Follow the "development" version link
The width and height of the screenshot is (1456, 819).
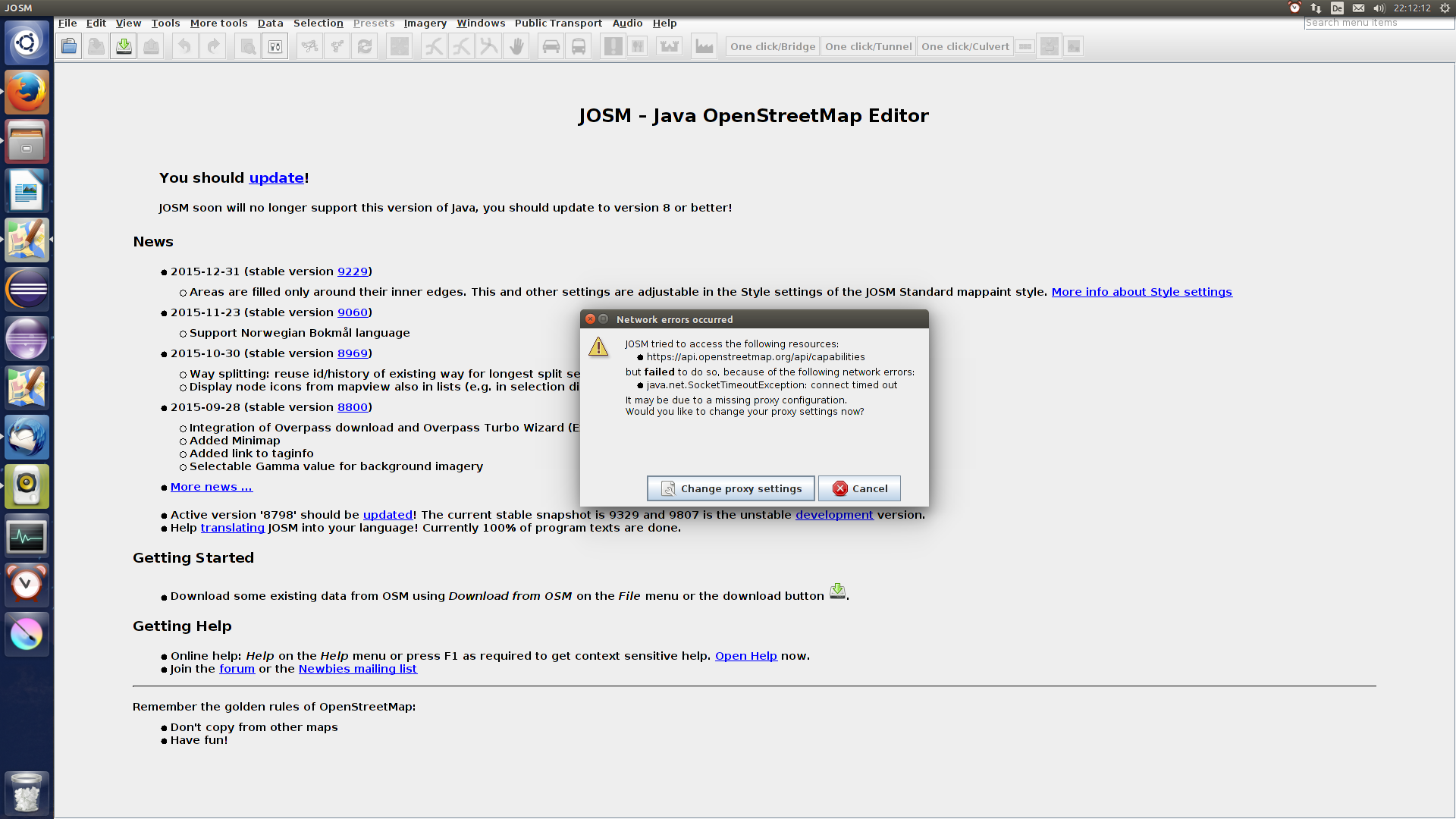point(834,515)
